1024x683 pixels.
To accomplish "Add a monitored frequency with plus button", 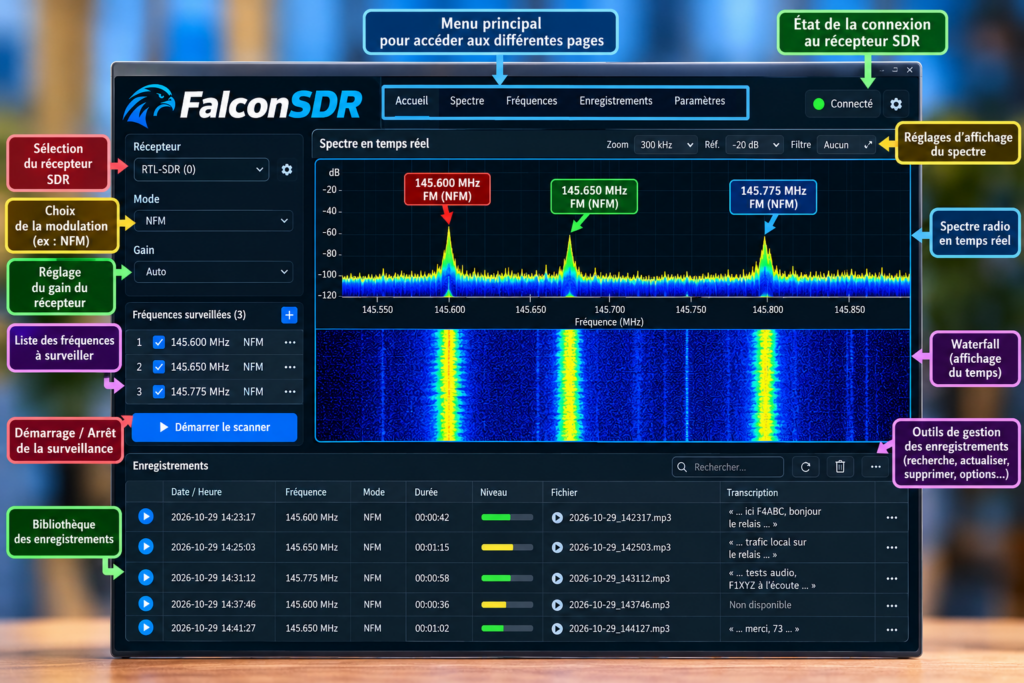I will click(x=289, y=315).
